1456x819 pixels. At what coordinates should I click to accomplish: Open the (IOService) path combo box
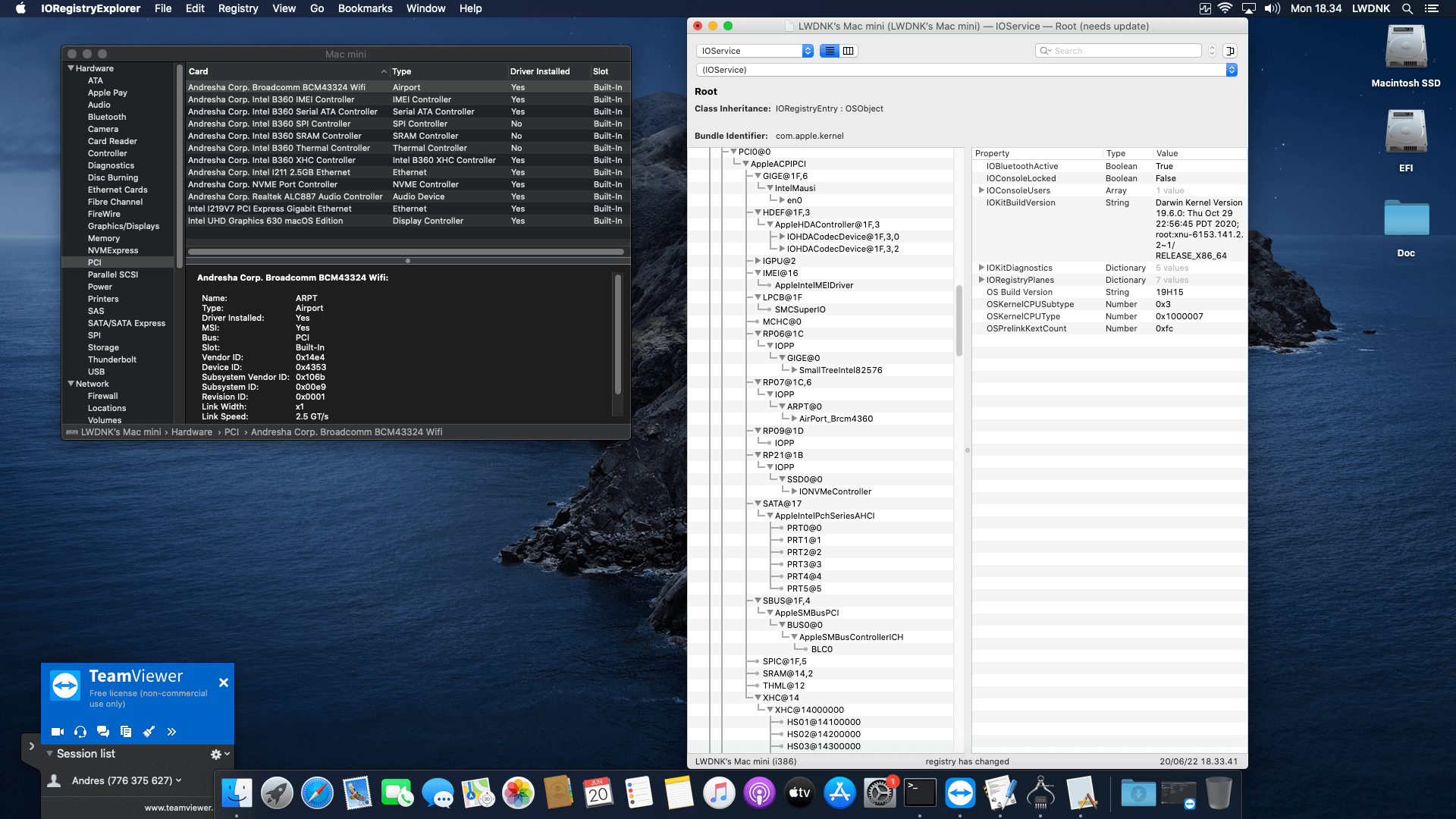pyautogui.click(x=966, y=70)
